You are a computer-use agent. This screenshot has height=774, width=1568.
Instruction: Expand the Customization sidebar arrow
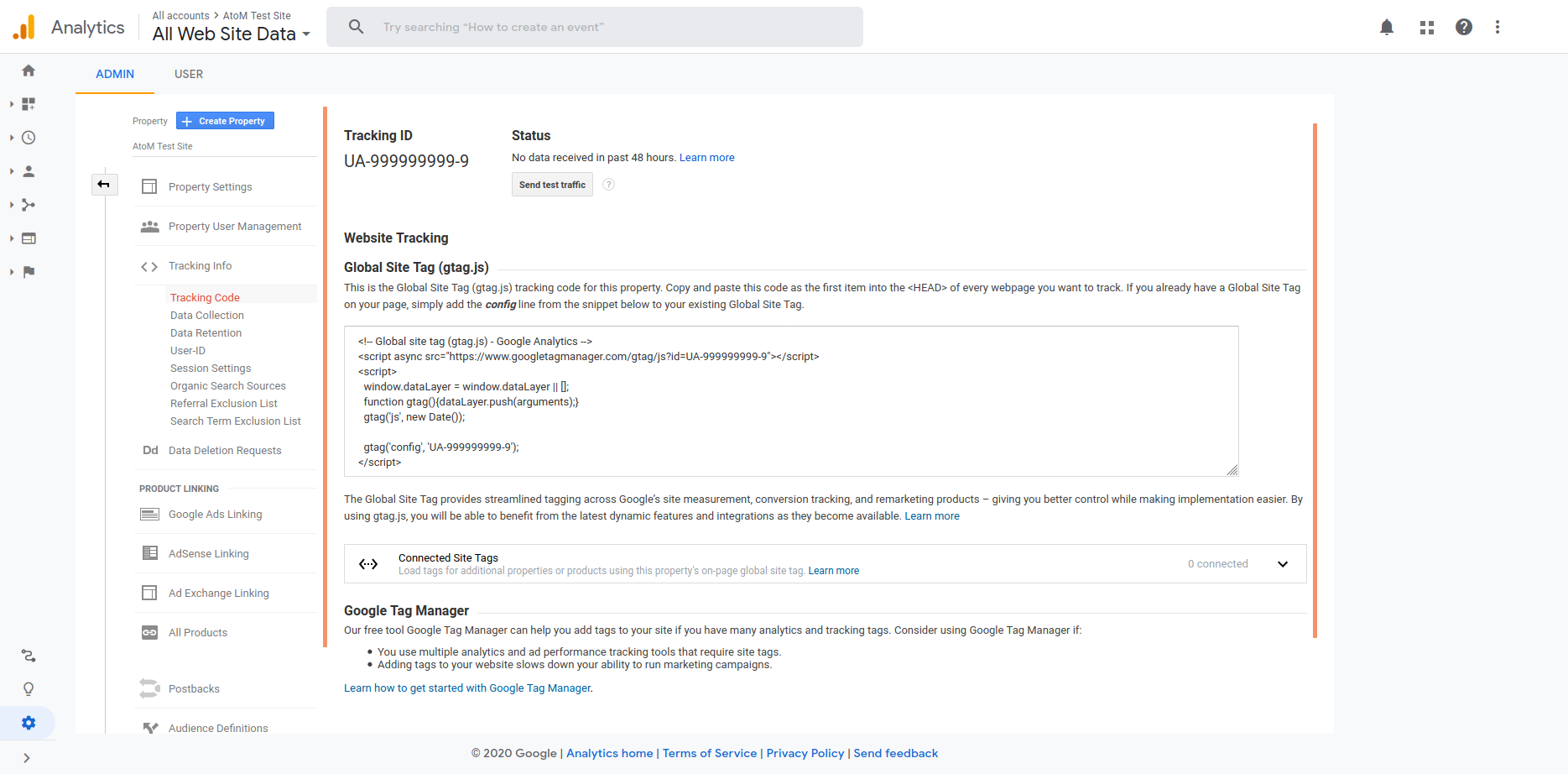[x=12, y=104]
